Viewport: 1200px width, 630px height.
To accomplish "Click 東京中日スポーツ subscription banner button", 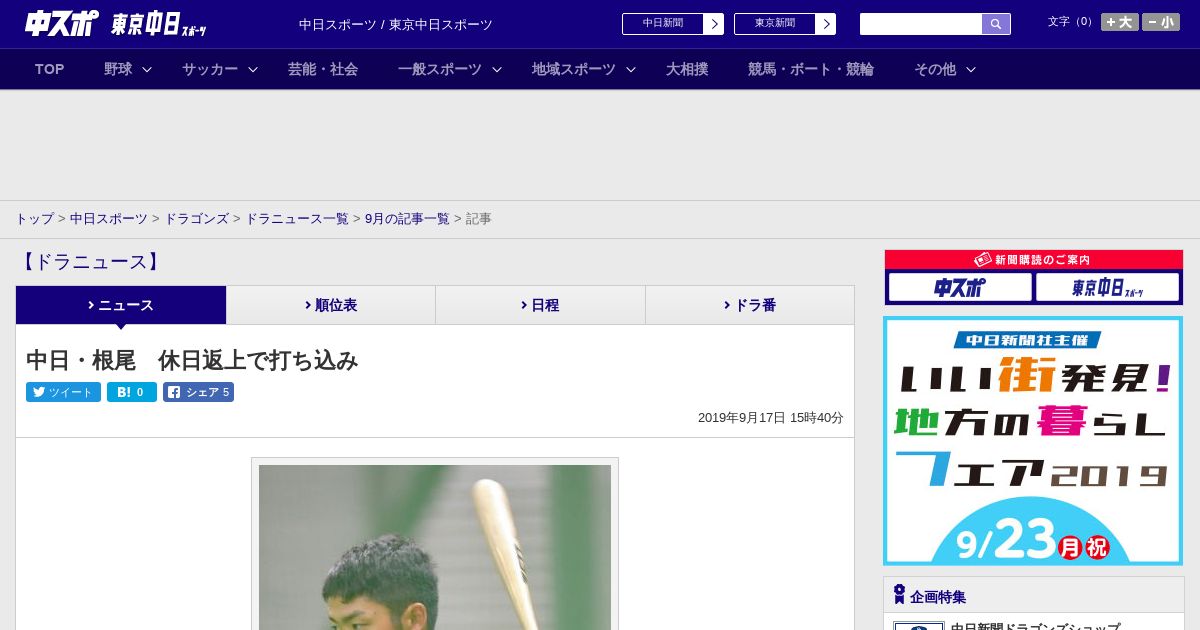I will click(1107, 288).
